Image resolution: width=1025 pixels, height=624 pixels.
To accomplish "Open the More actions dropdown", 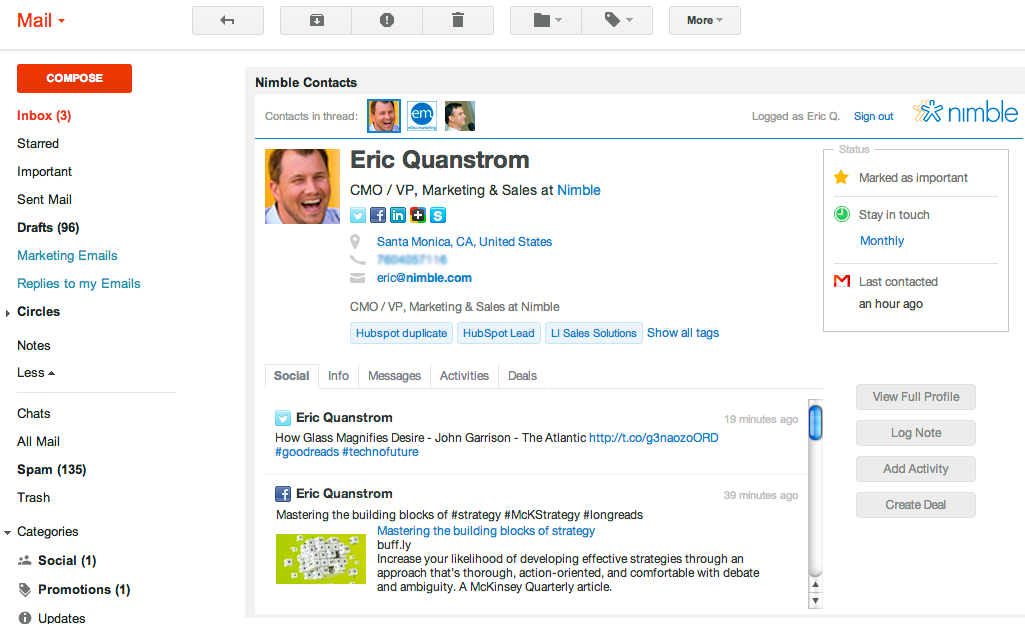I will tap(705, 20).
